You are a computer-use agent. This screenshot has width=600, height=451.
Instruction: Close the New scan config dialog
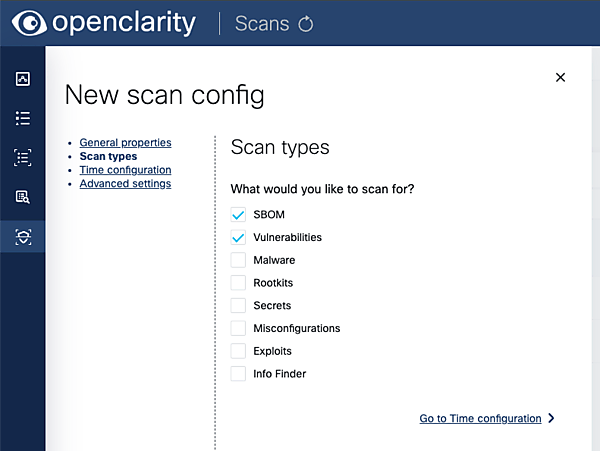pos(560,77)
